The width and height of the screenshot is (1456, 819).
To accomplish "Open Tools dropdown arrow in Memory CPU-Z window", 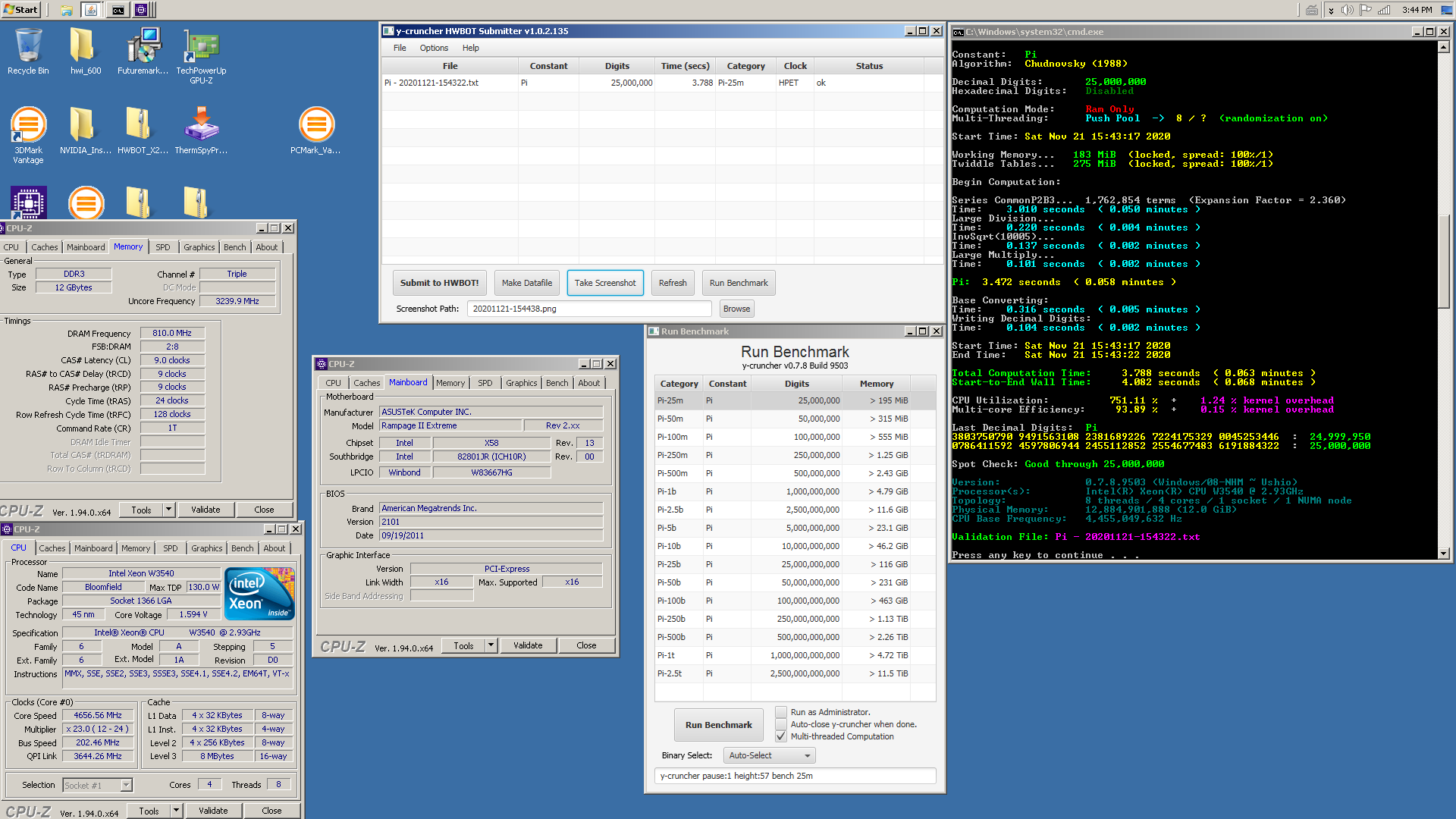I will [168, 510].
